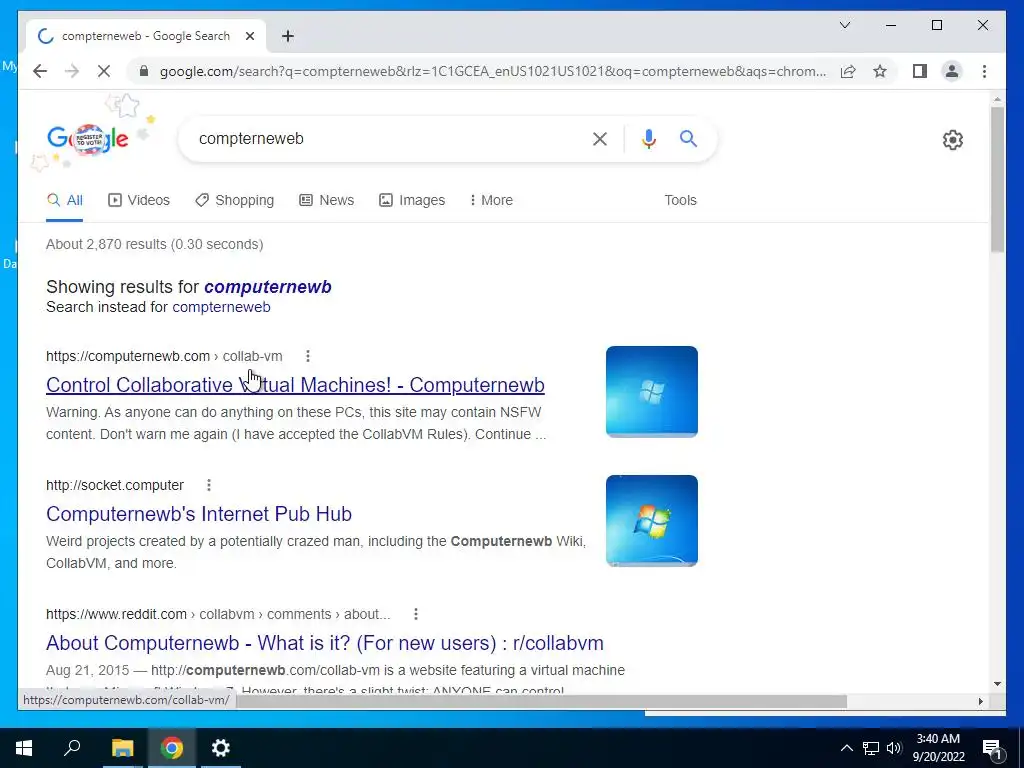The image size is (1024, 768).
Task: Open File Explorer from taskbar
Action: [122, 748]
